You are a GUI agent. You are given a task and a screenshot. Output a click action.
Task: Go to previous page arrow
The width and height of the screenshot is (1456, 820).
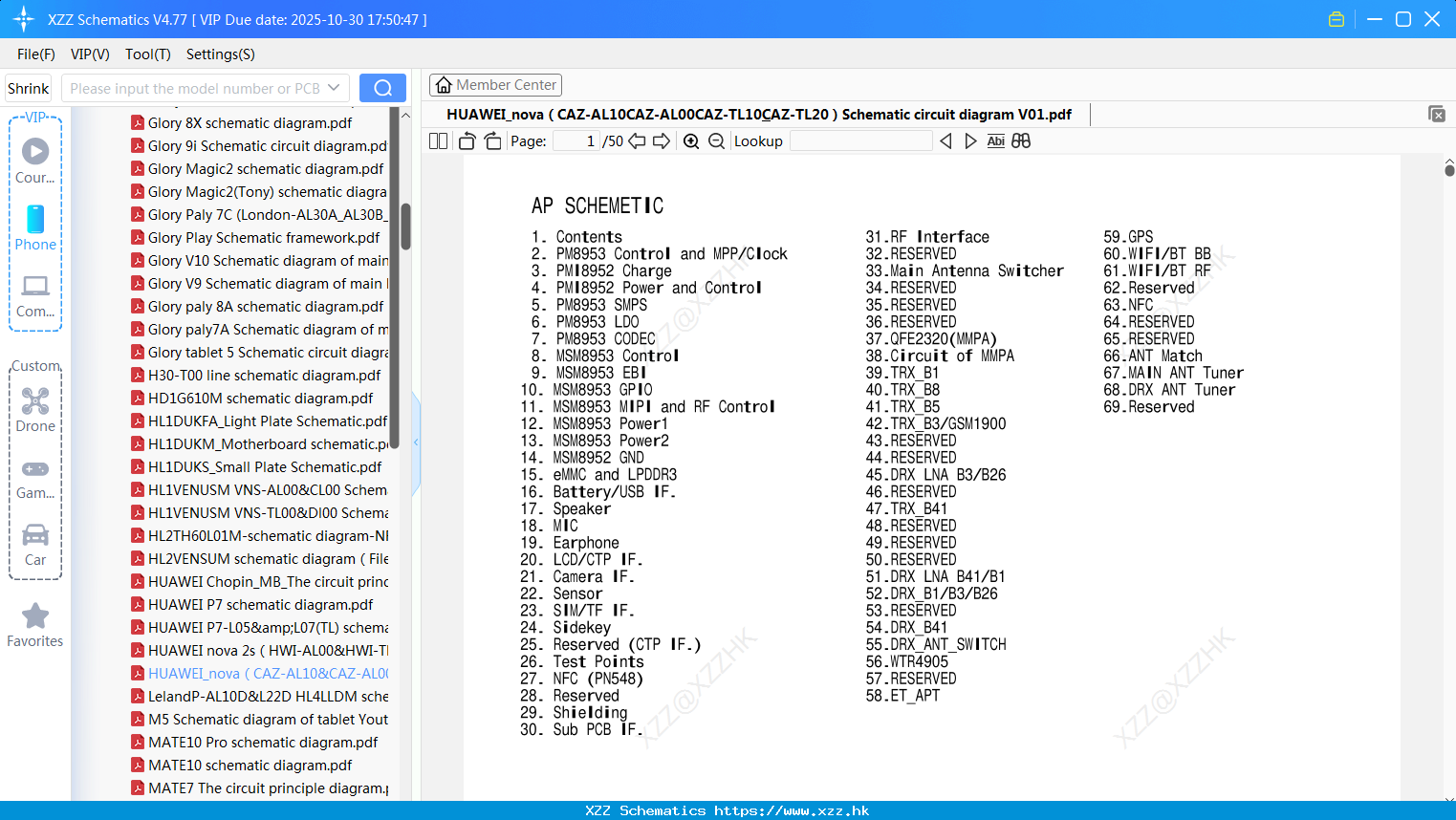point(637,141)
